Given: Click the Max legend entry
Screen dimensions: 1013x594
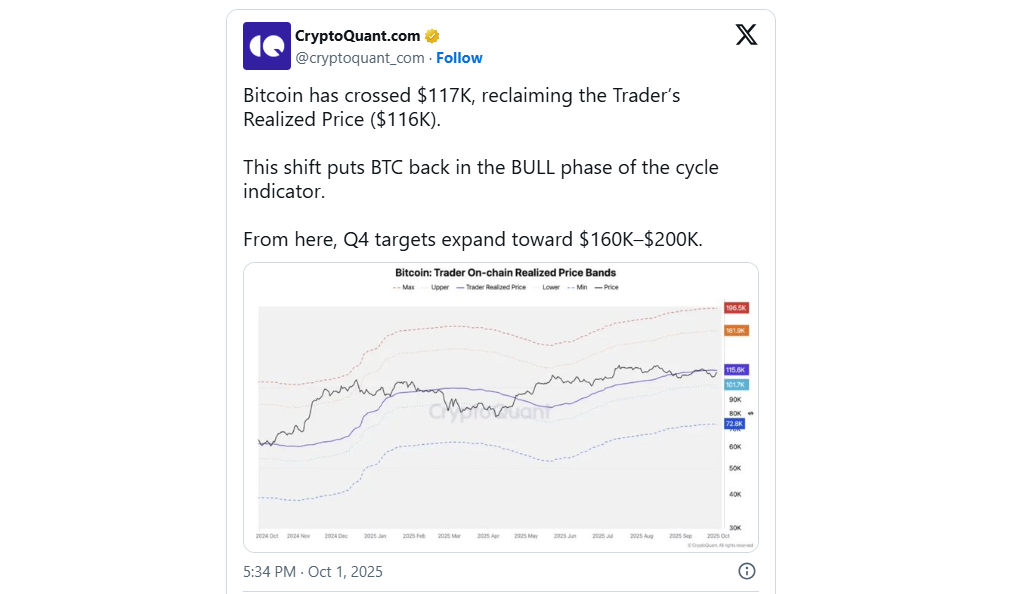Looking at the screenshot, I should [404, 287].
